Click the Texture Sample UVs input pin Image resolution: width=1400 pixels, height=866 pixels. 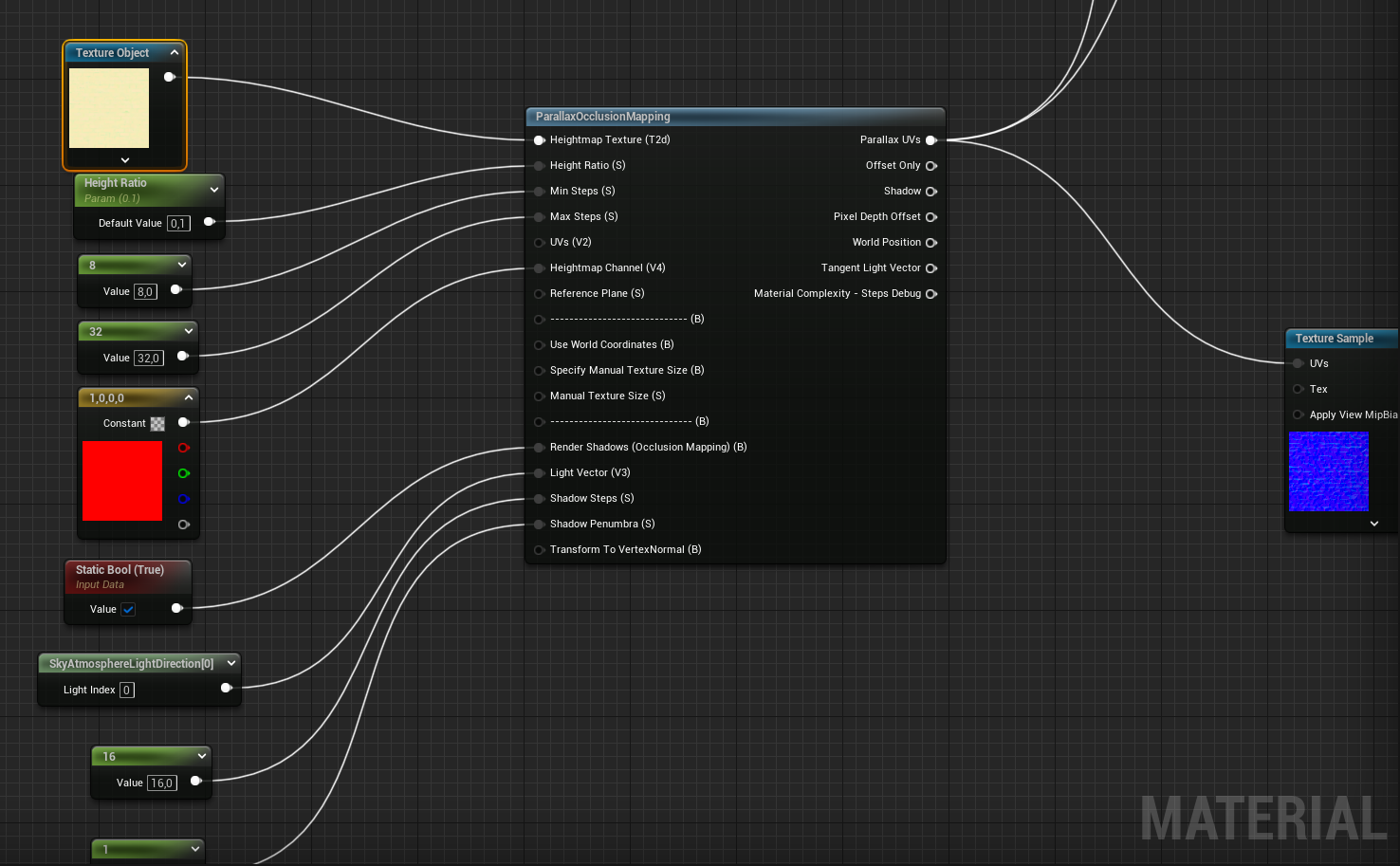click(1298, 363)
